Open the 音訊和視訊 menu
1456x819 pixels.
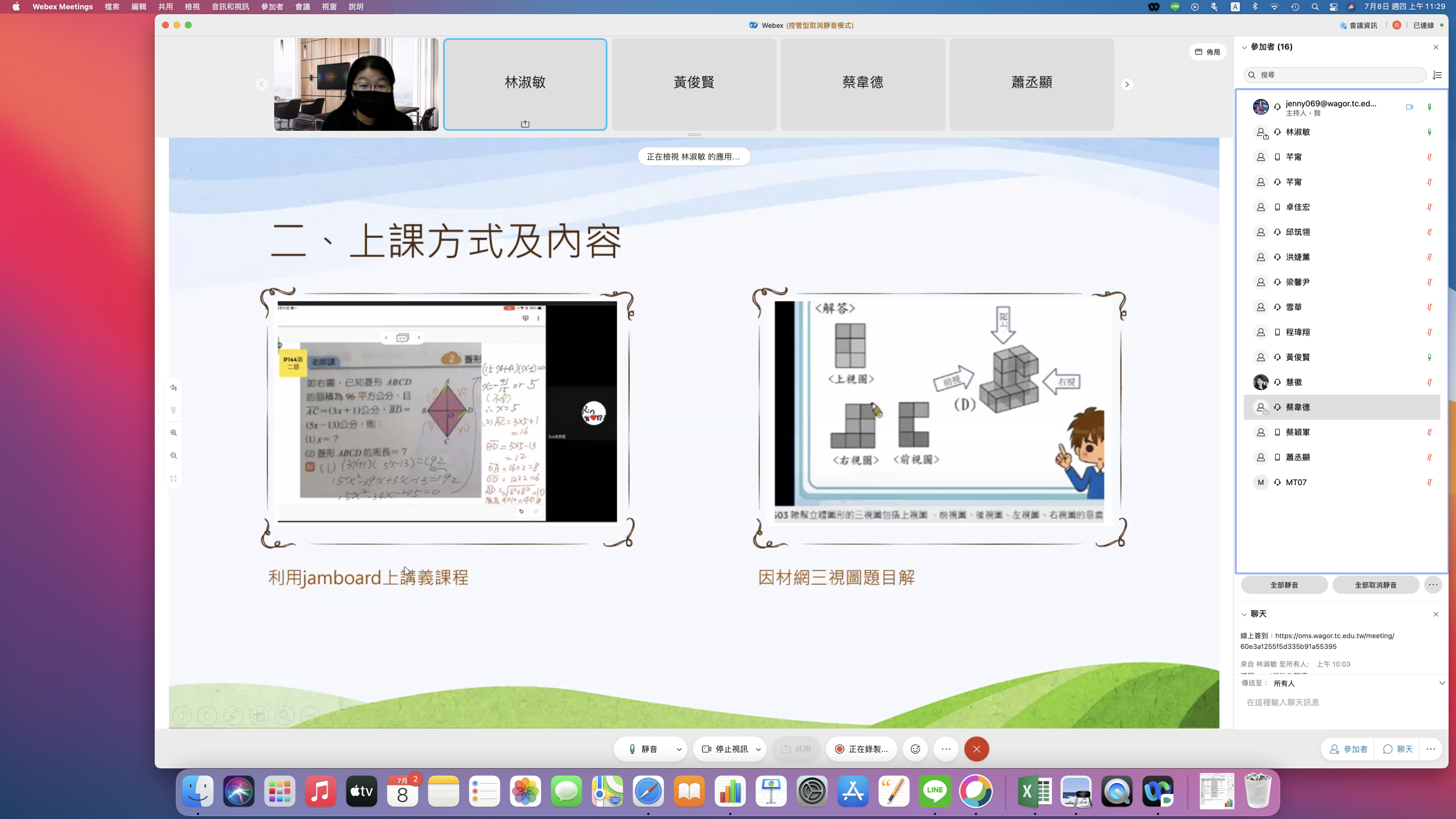tap(230, 7)
